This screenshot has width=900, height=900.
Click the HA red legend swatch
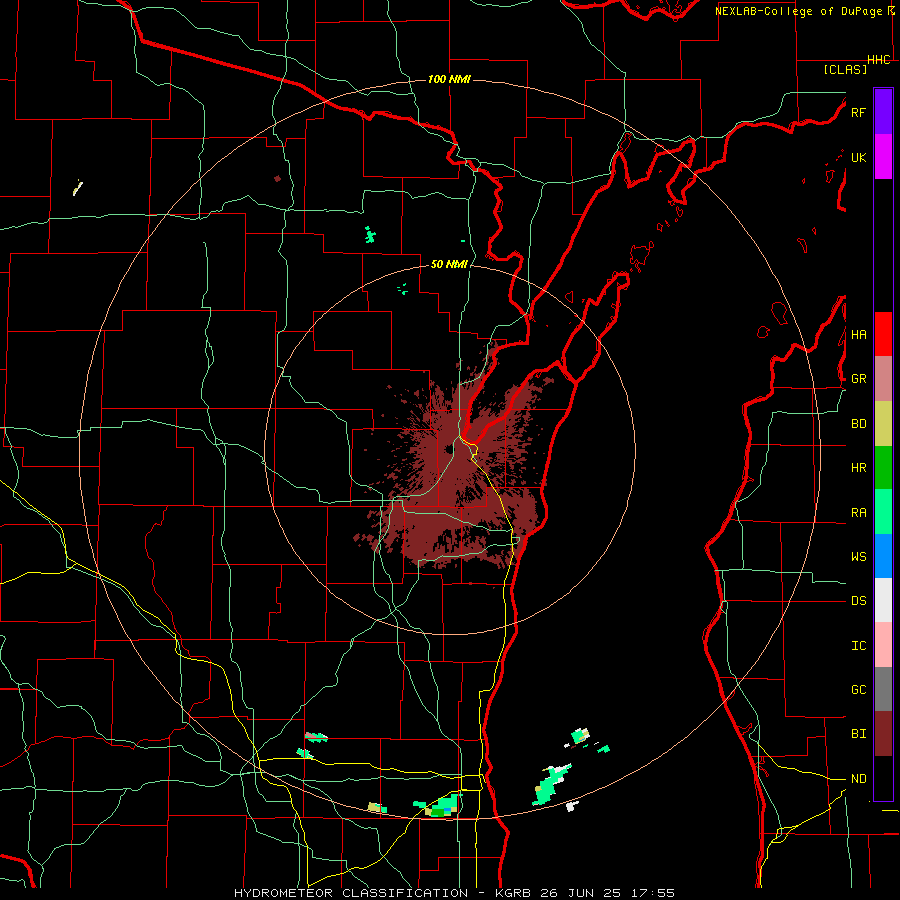883,334
